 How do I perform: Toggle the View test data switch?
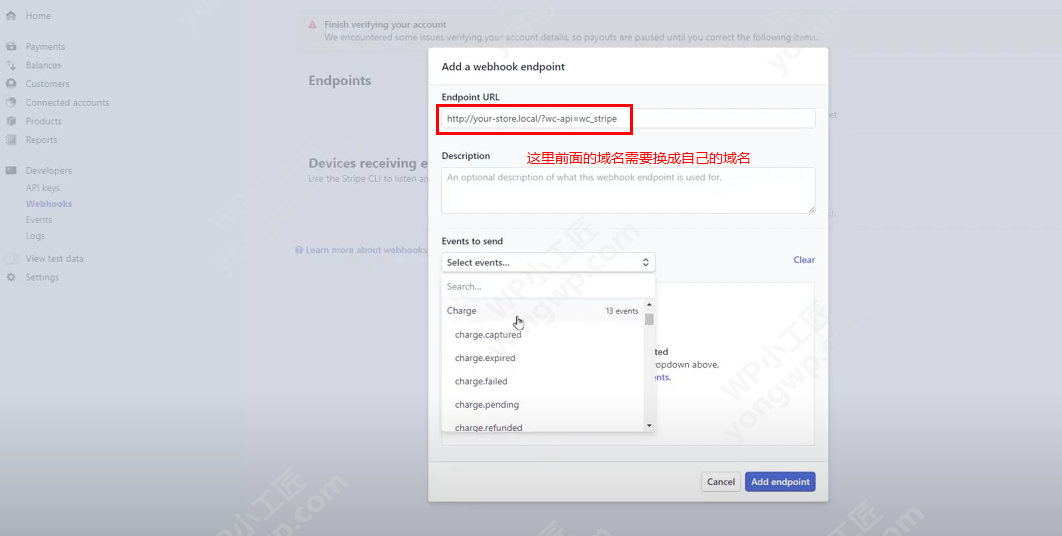[11, 259]
